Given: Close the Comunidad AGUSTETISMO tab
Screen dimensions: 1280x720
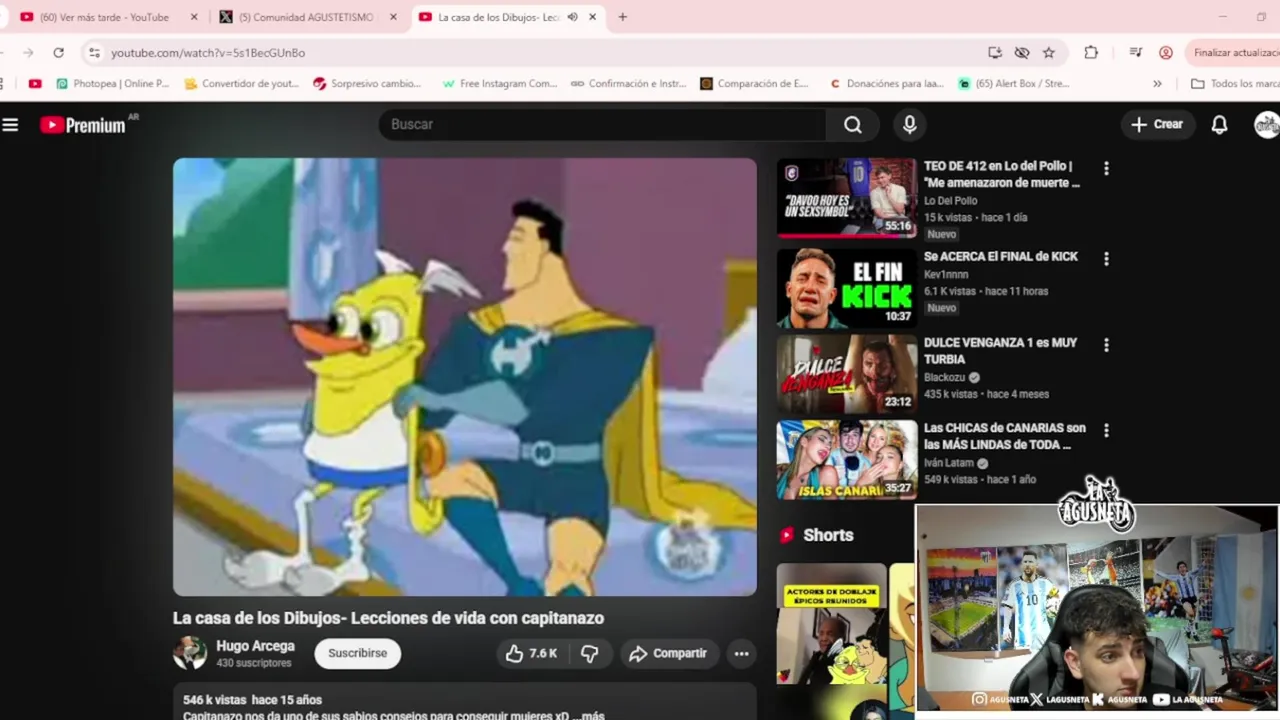Looking at the screenshot, I should pyautogui.click(x=393, y=17).
